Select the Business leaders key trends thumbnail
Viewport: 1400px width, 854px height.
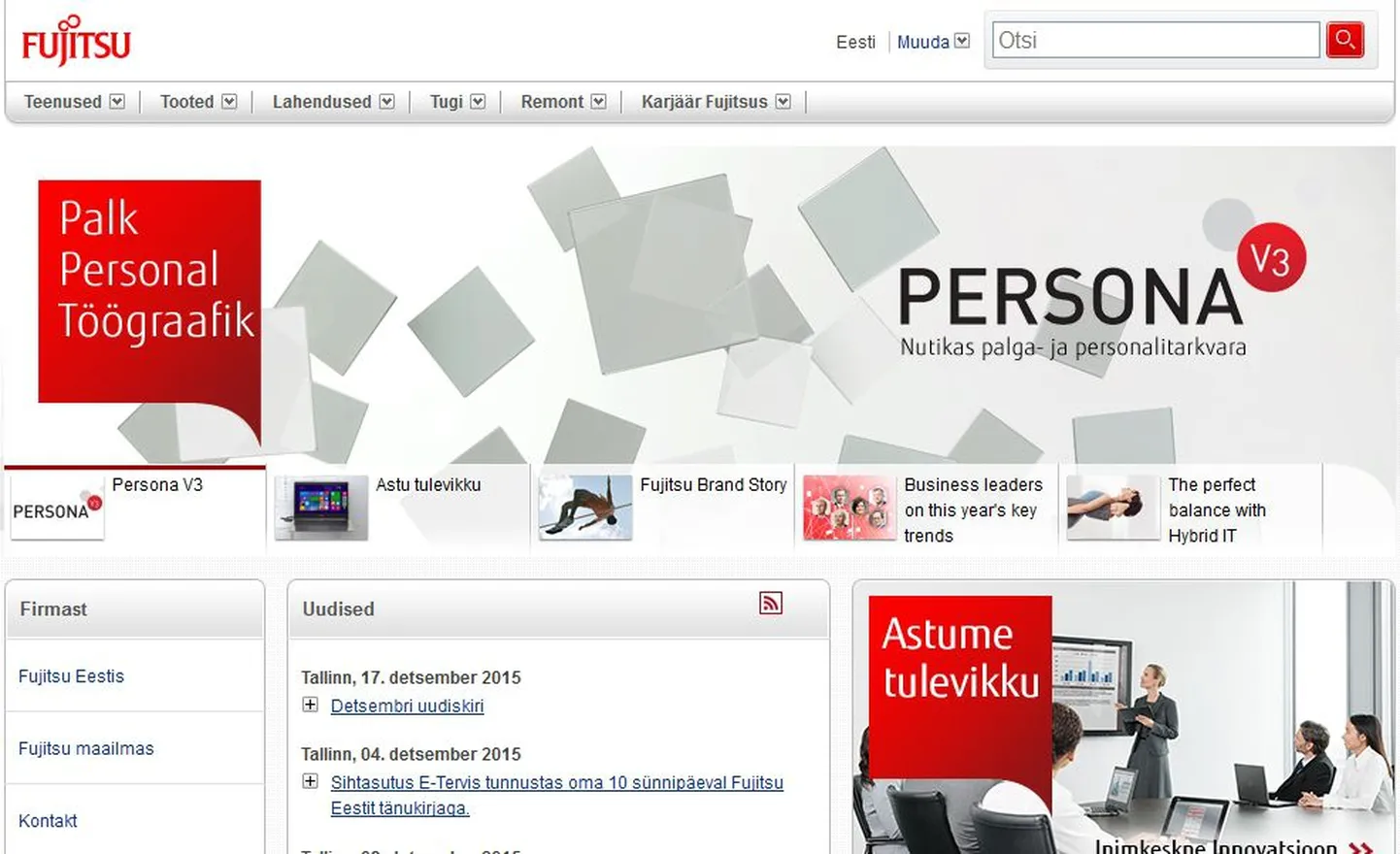coord(850,508)
